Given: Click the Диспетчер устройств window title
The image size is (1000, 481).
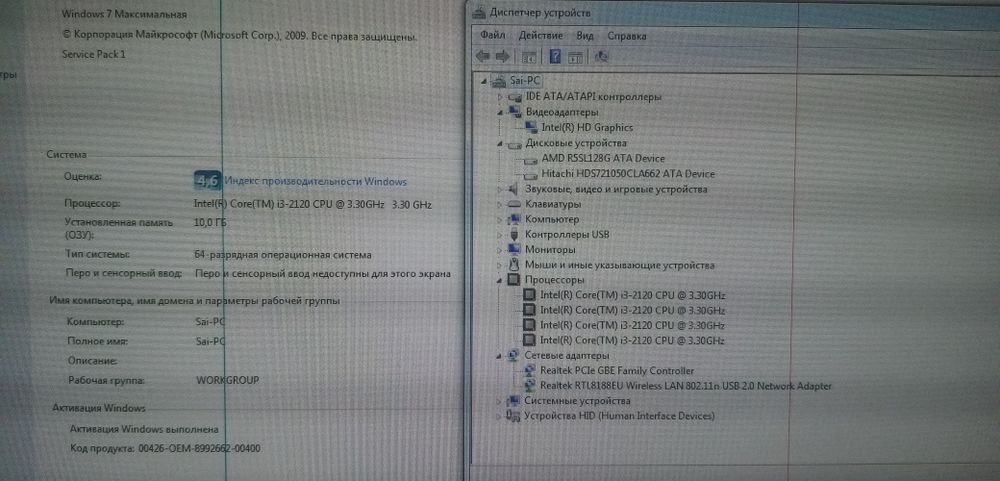Looking at the screenshot, I should [540, 12].
